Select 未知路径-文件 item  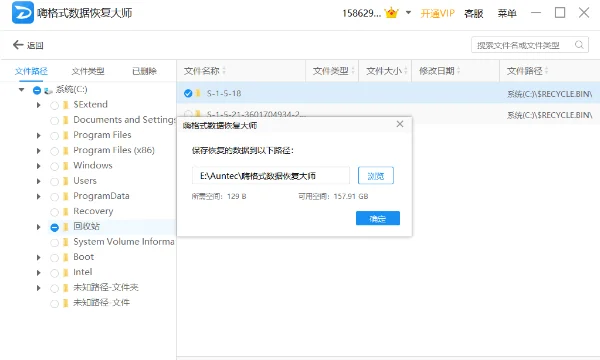[x=101, y=303]
